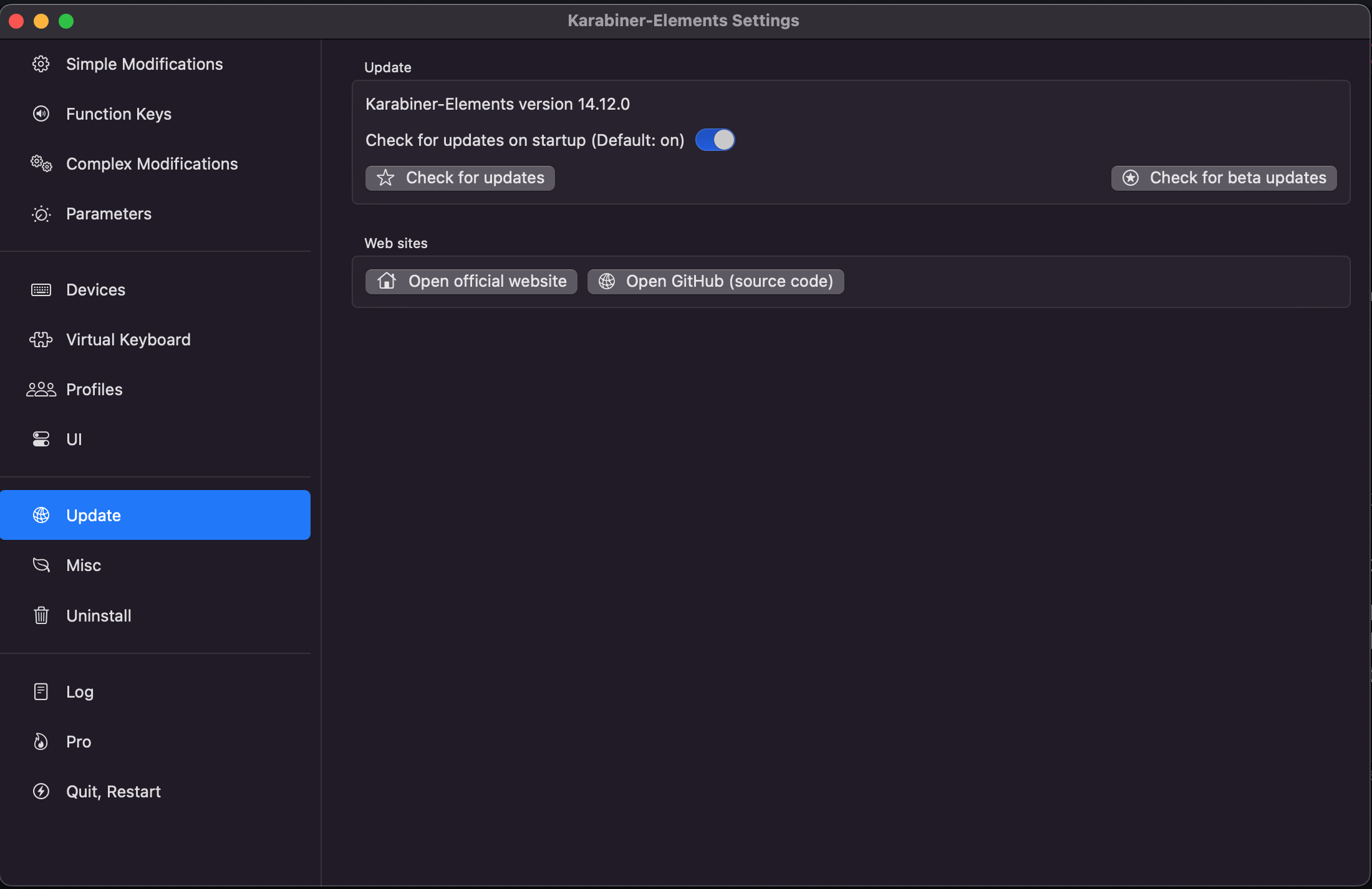This screenshot has width=1372, height=889.
Task: Click the Check for beta updates button
Action: click(1224, 178)
